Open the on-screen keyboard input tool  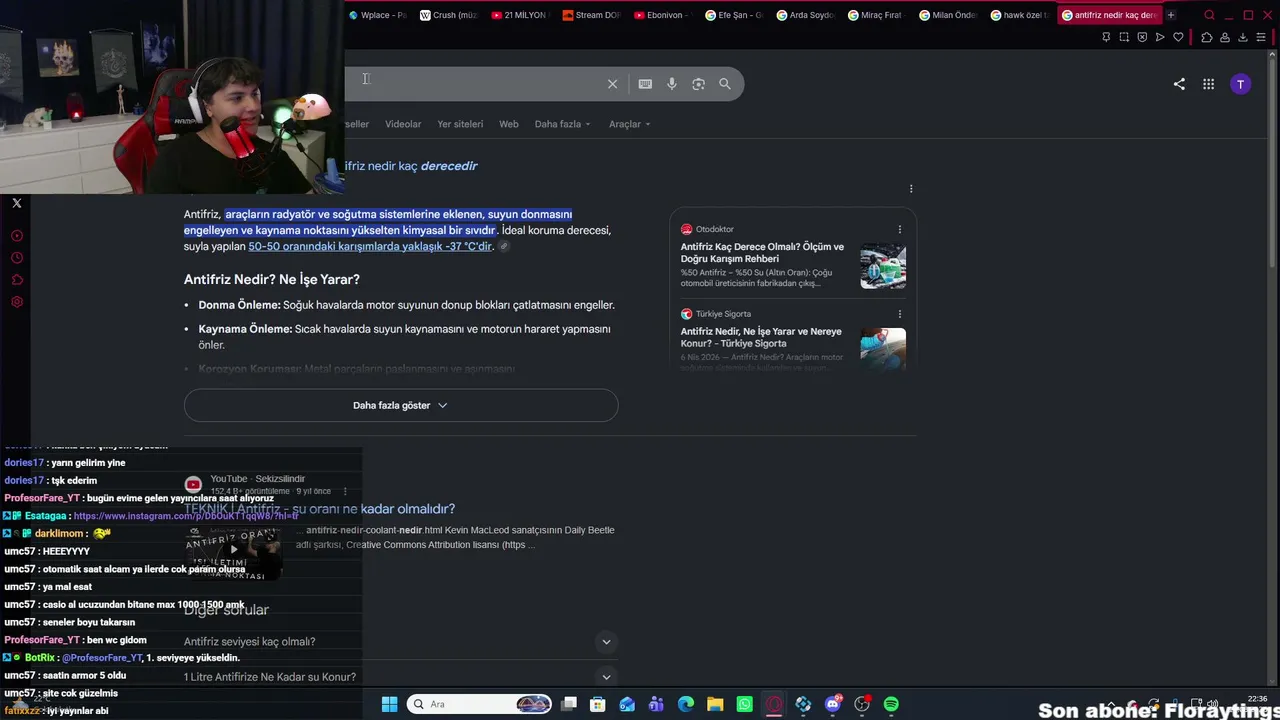pyautogui.click(x=645, y=84)
